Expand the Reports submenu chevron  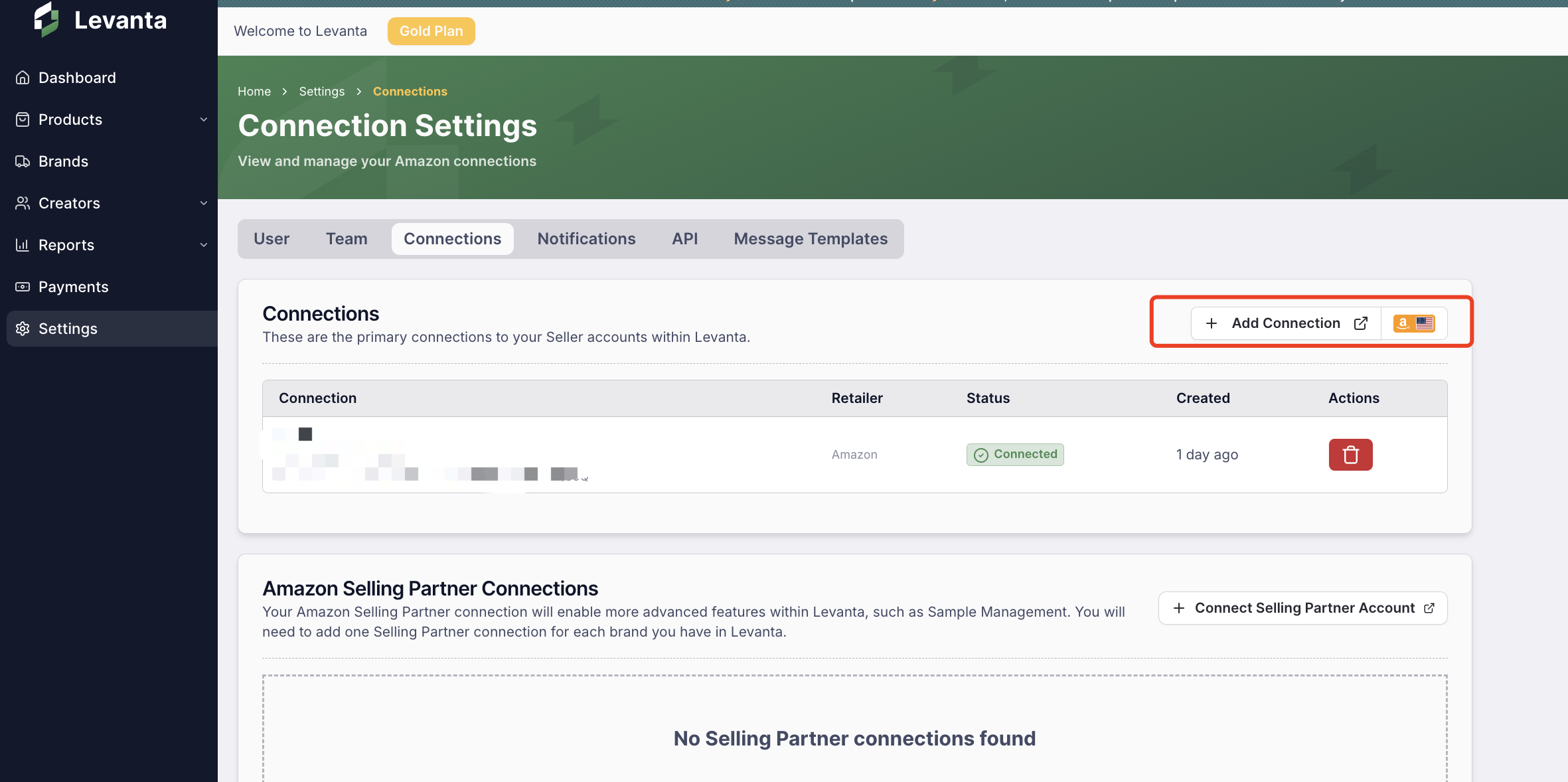point(204,245)
